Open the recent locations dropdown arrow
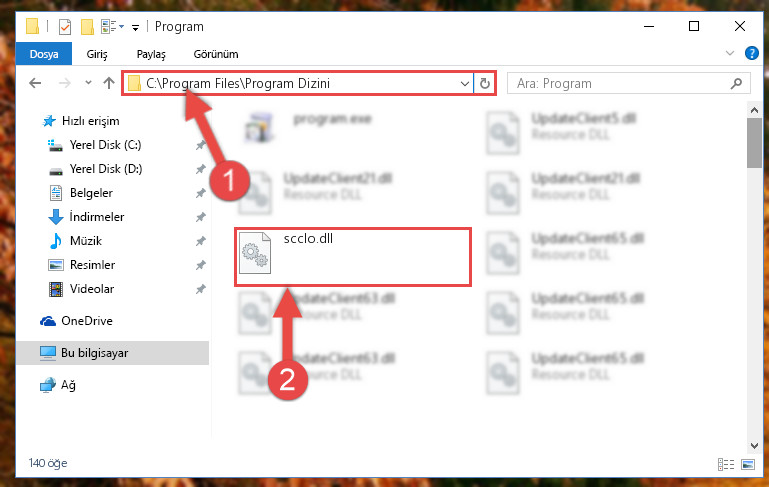The image size is (769, 487). pyautogui.click(x=88, y=83)
